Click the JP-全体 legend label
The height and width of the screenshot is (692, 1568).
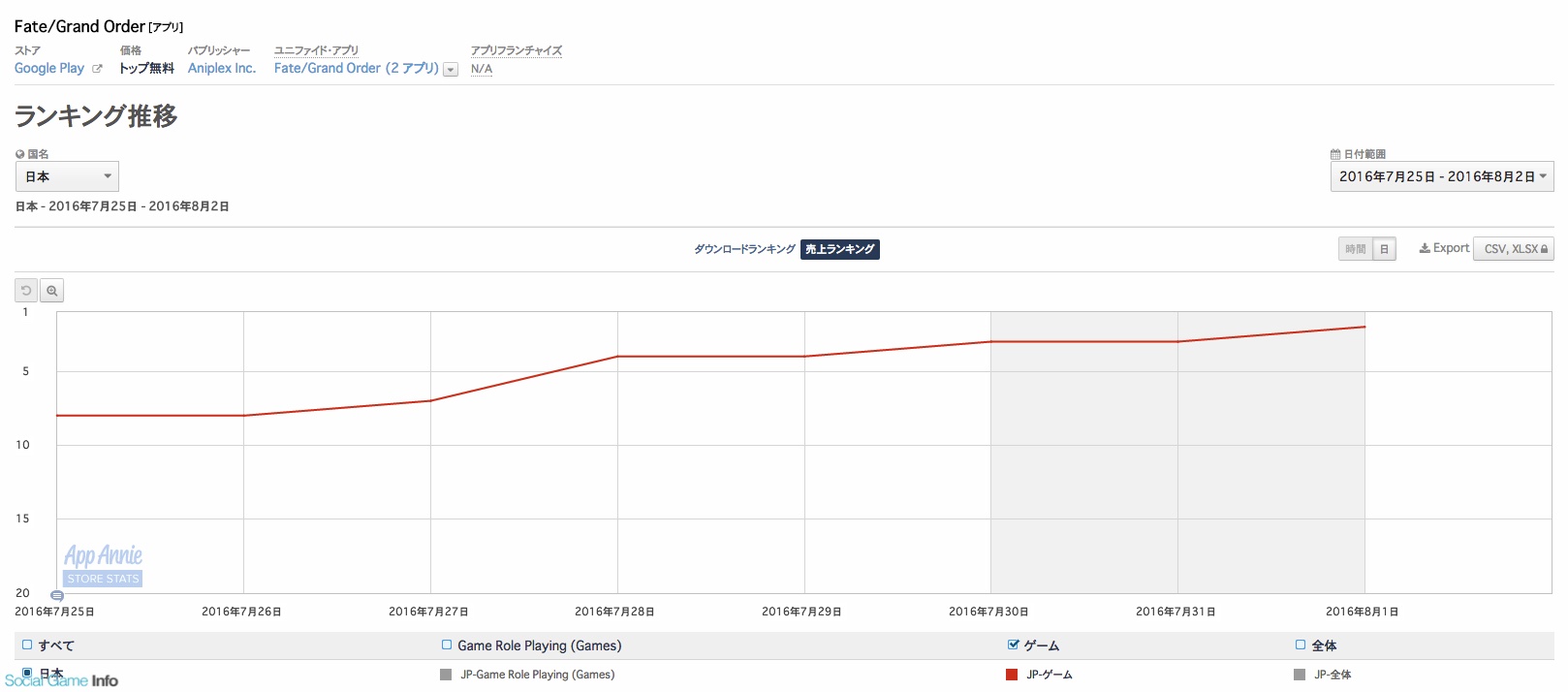click(1333, 675)
